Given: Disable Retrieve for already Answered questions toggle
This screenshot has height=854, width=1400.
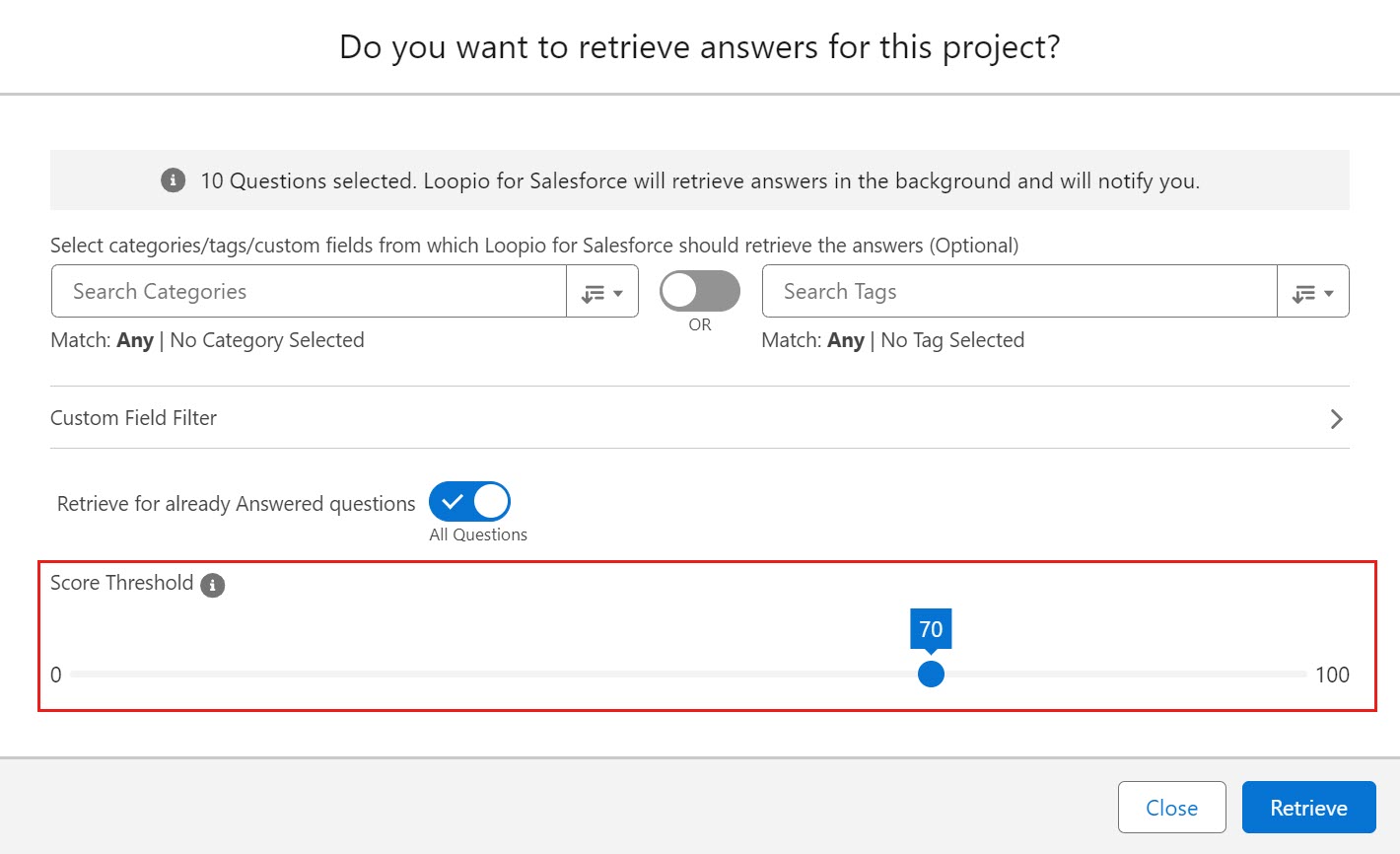Looking at the screenshot, I should click(469, 502).
